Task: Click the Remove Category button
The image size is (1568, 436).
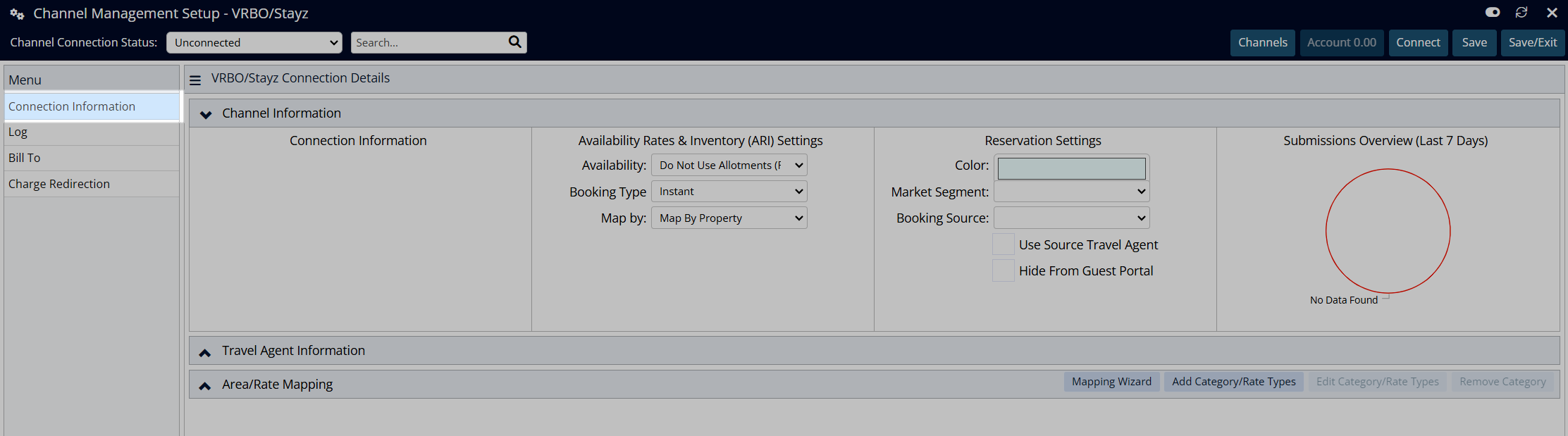Action: 1503,382
